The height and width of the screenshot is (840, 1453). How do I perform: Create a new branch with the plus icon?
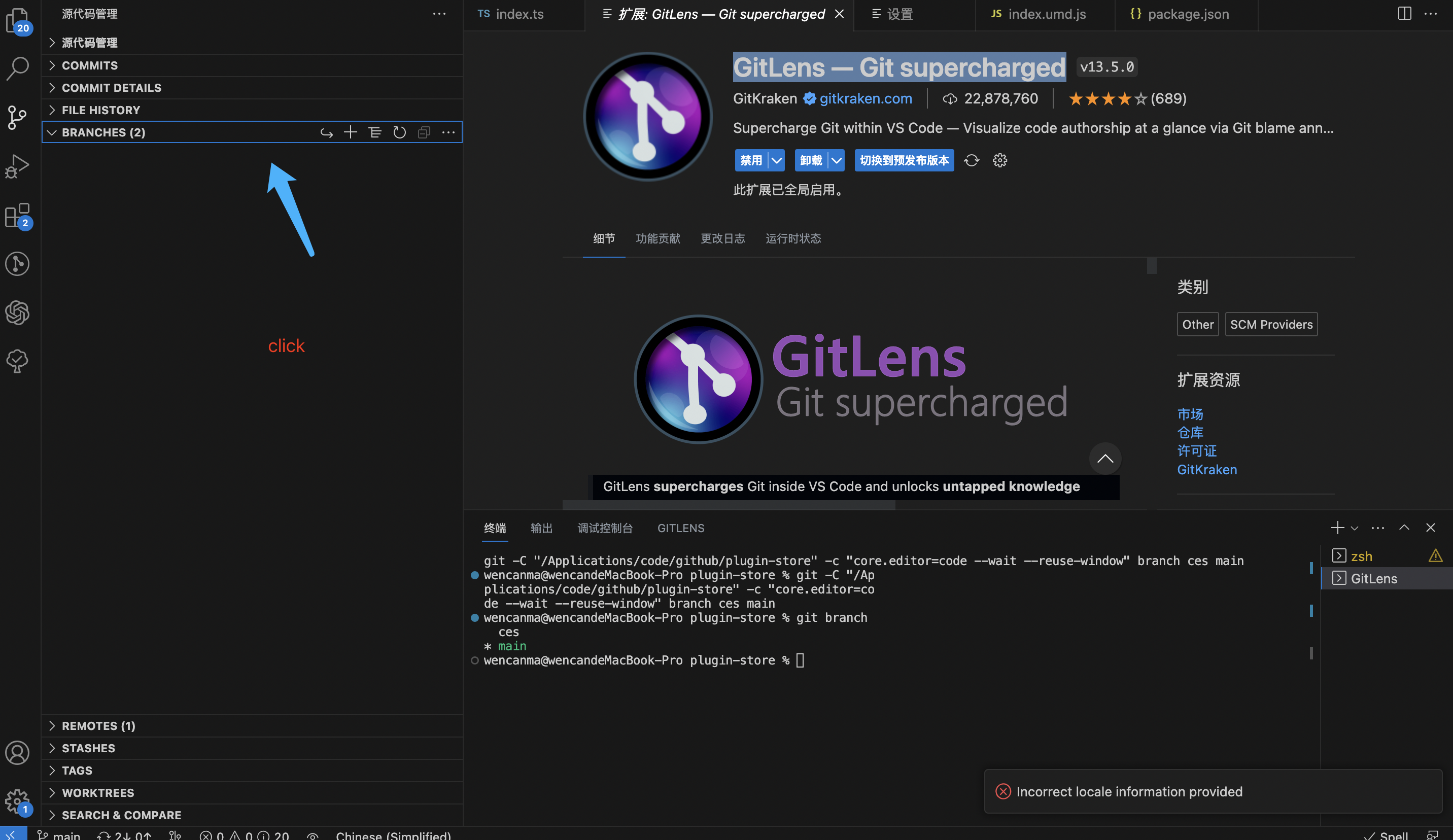tap(351, 132)
